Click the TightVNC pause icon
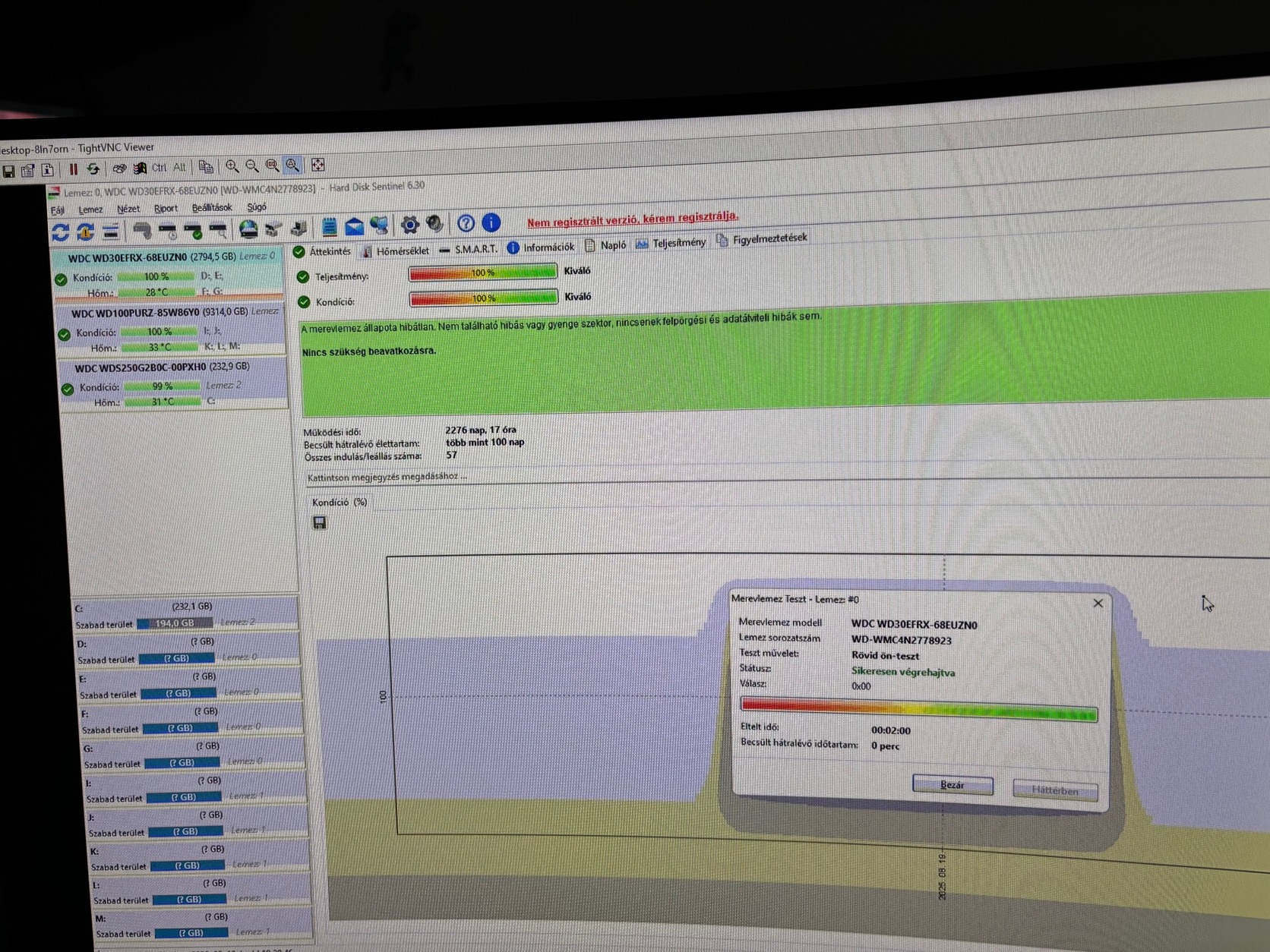Image resolution: width=1270 pixels, height=952 pixels. click(73, 169)
